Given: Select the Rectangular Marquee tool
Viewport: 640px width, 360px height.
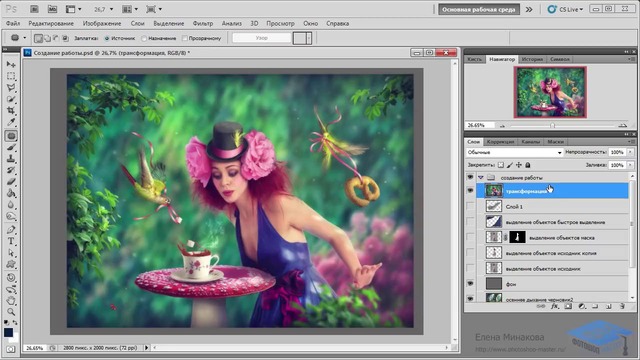Looking at the screenshot, I should click(11, 76).
